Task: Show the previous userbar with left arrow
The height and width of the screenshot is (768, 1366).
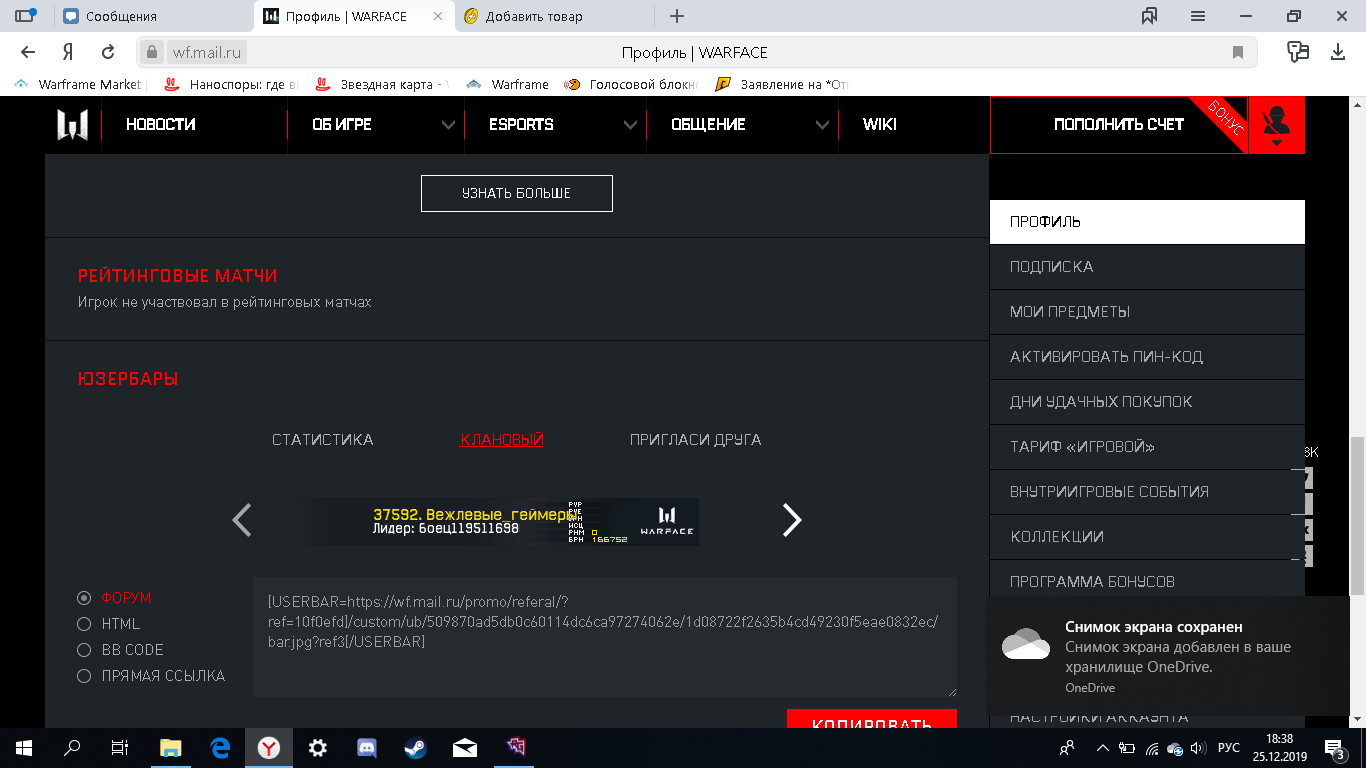Action: 241,520
